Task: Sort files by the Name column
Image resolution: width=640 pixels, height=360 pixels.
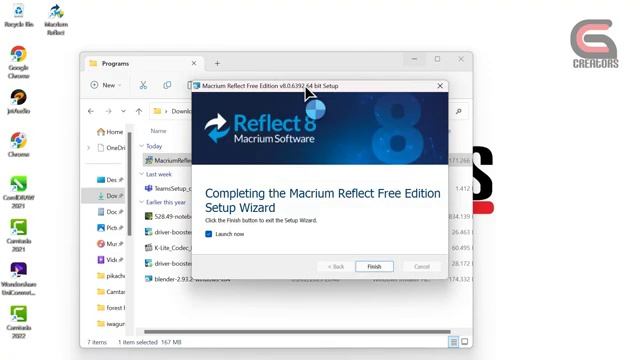Action: click(x=158, y=131)
